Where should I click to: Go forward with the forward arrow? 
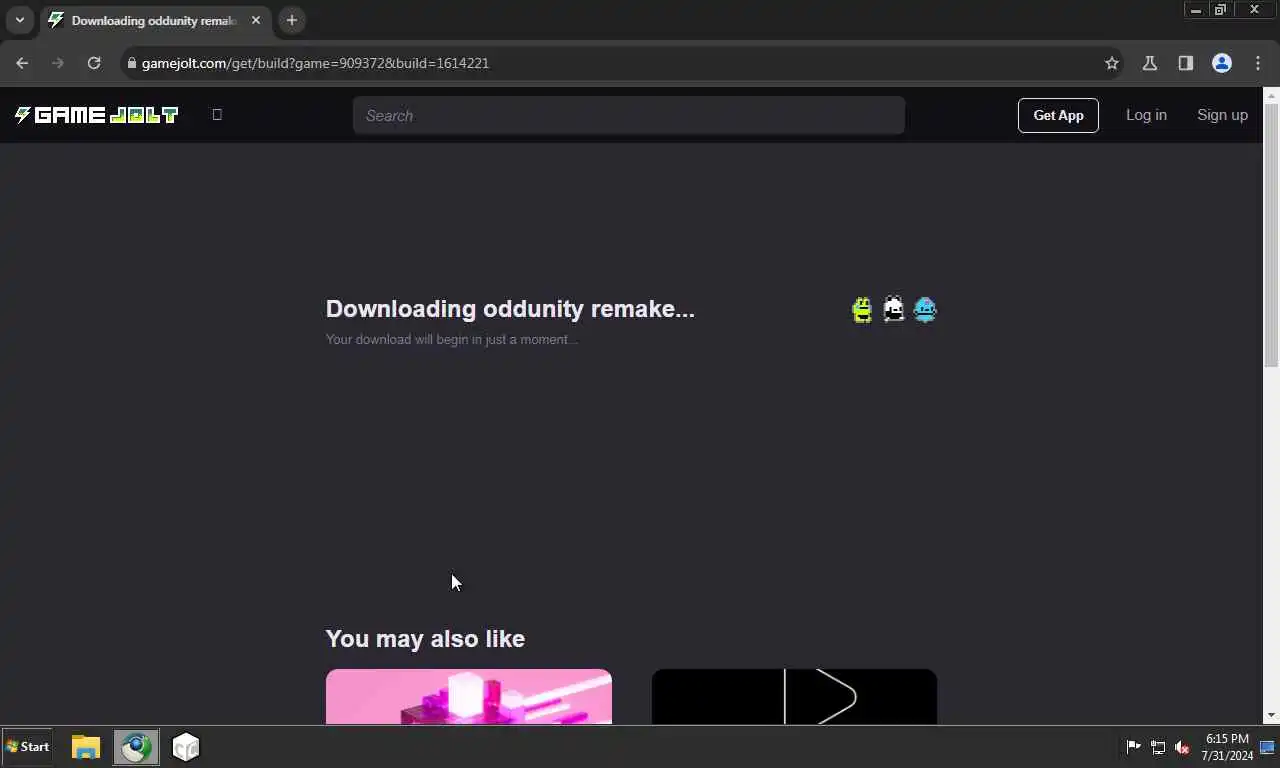click(x=58, y=63)
